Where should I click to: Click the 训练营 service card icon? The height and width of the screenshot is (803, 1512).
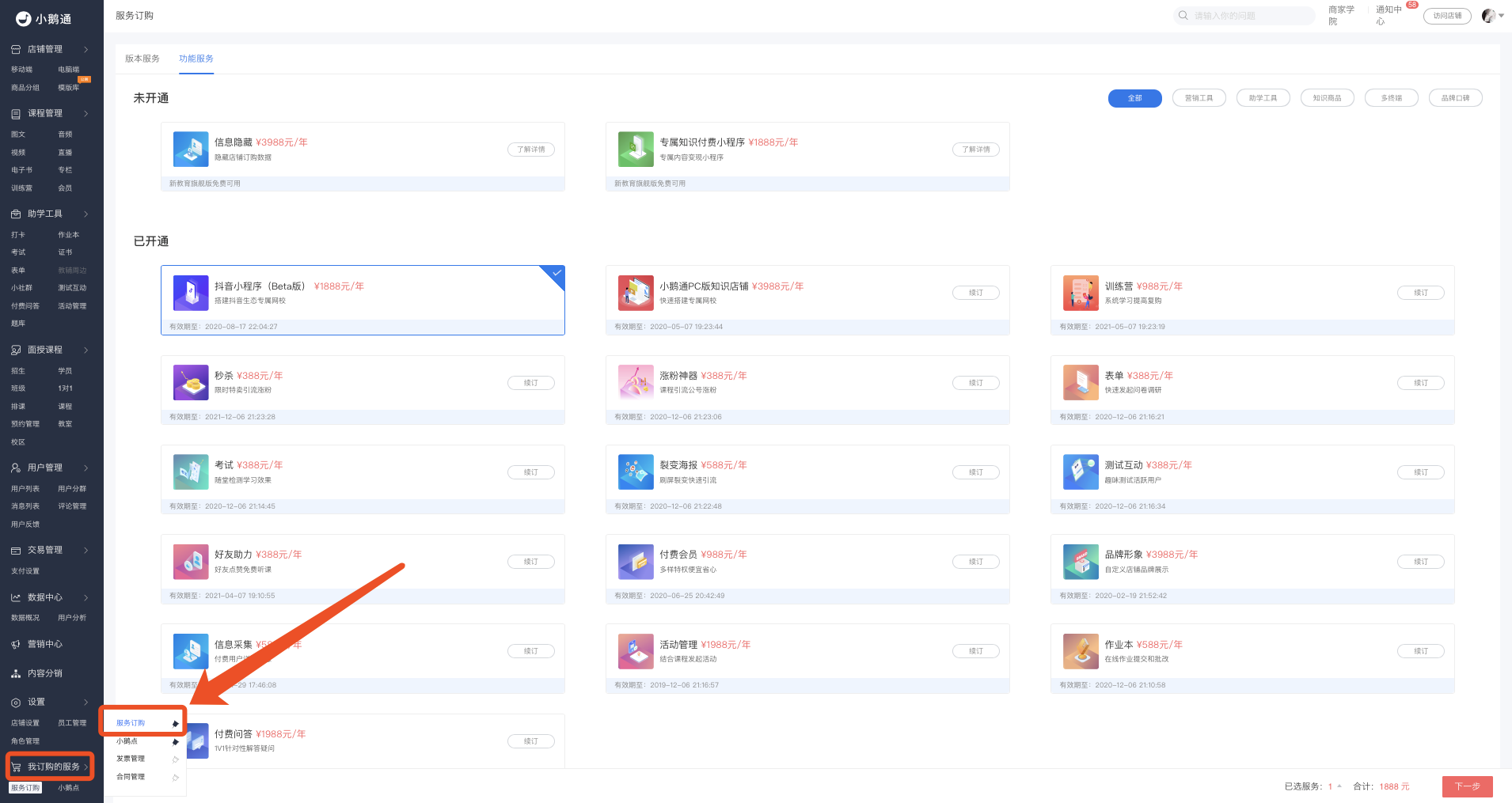point(1081,293)
